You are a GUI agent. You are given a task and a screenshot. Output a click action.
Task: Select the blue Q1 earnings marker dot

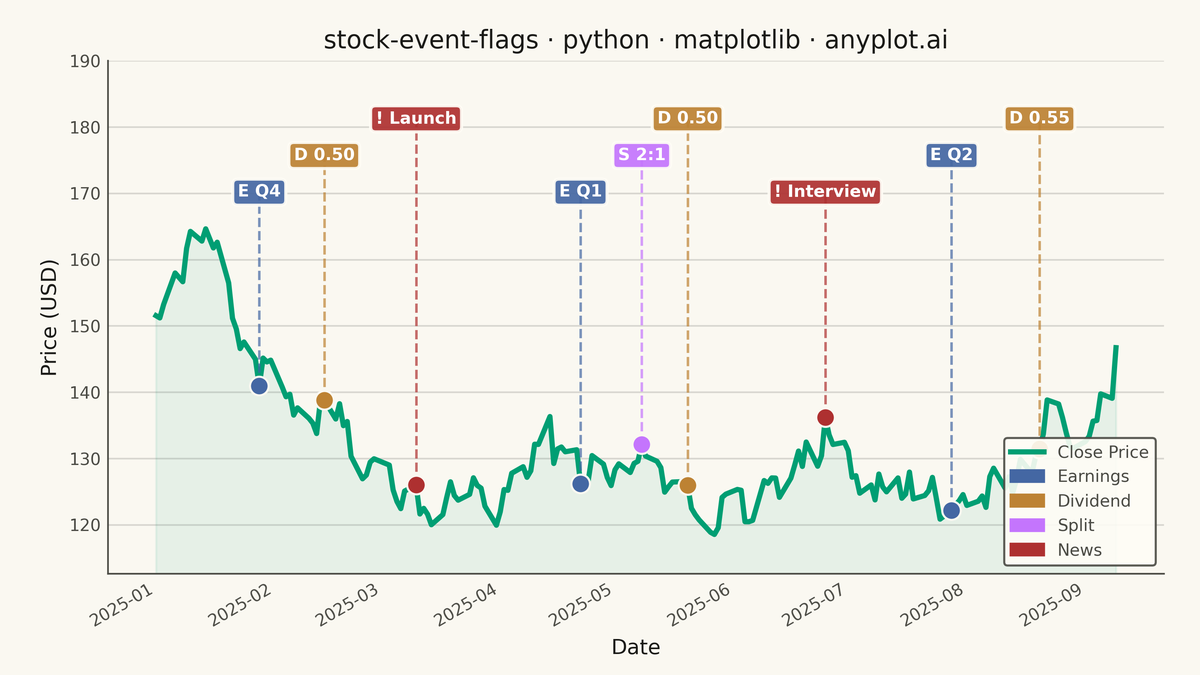[x=580, y=484]
